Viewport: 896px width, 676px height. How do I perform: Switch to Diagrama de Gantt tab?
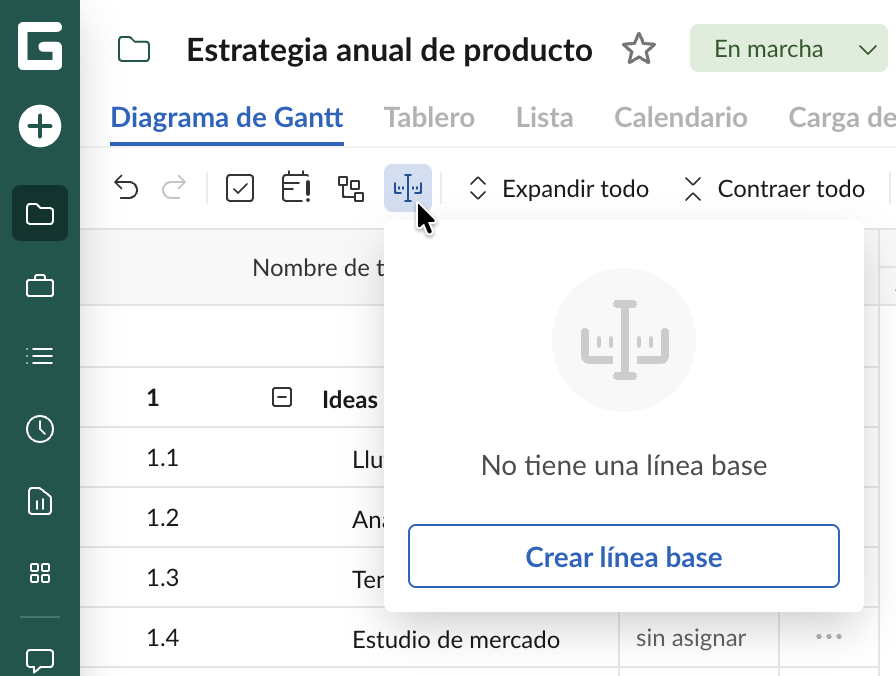coord(227,118)
